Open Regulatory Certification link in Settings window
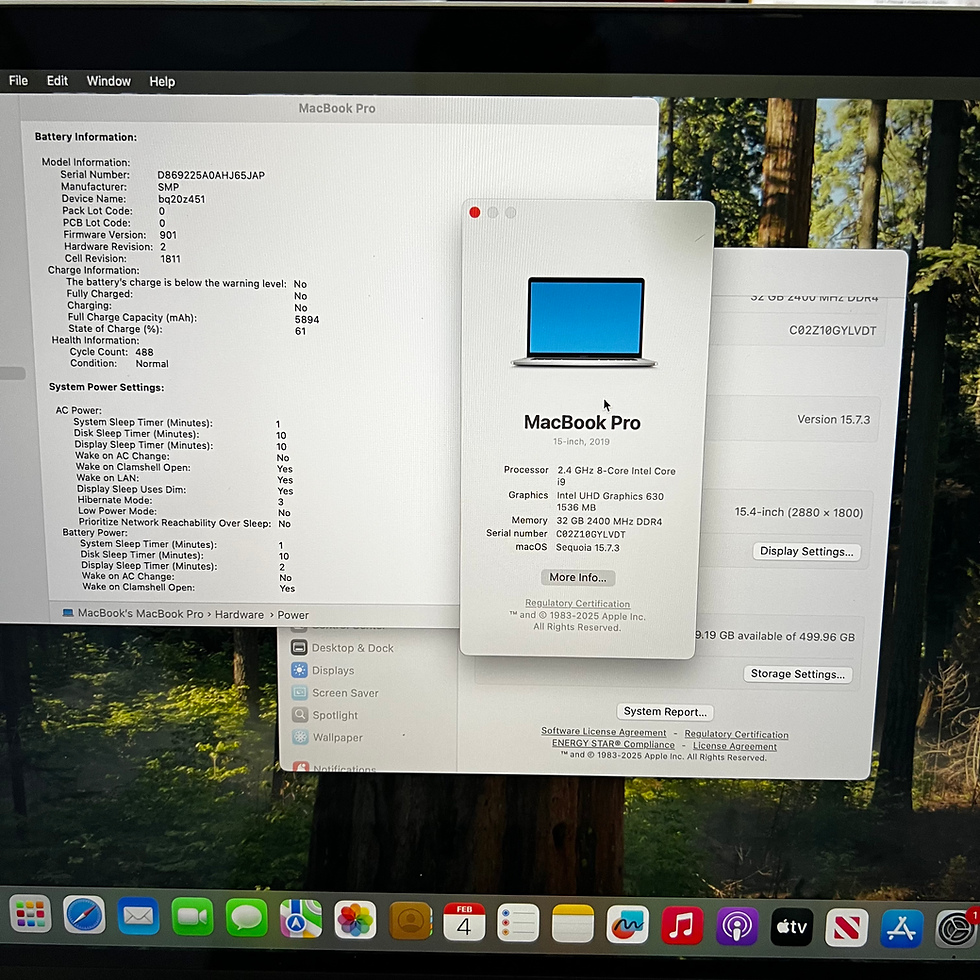This screenshot has width=980, height=980. 736,734
